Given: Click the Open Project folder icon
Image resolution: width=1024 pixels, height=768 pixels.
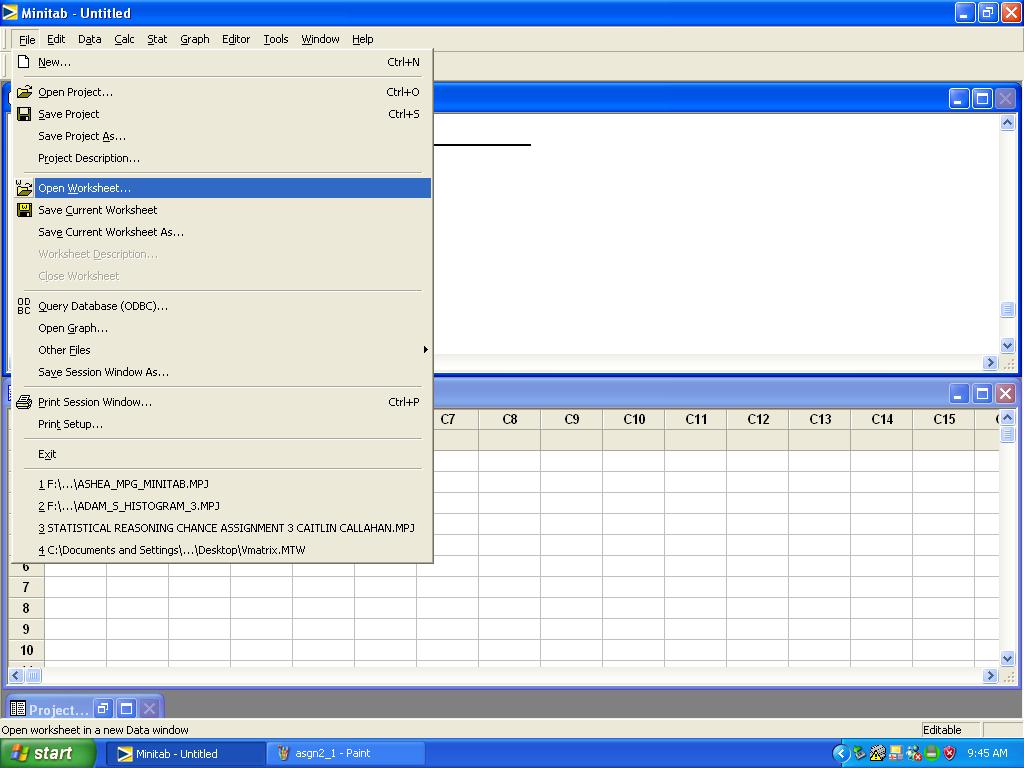Looking at the screenshot, I should (25, 92).
